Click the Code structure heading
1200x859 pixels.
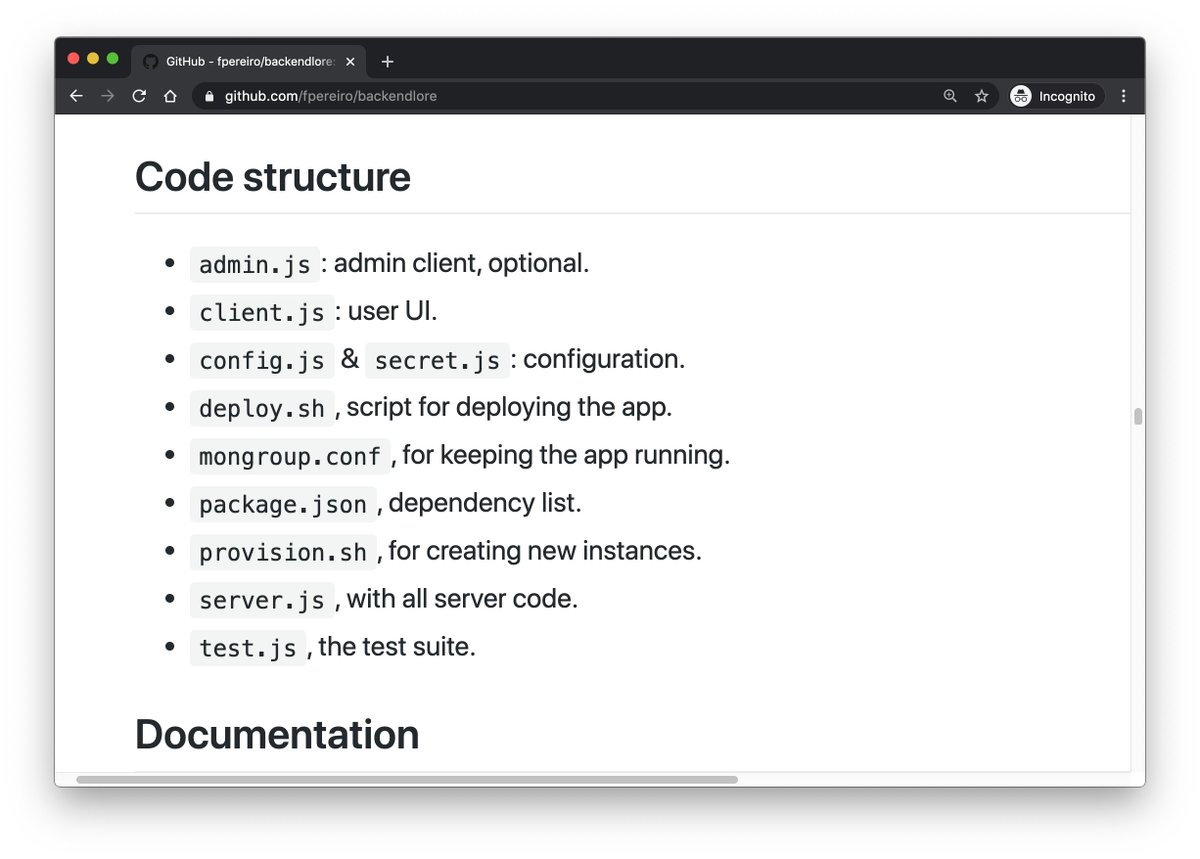point(273,177)
